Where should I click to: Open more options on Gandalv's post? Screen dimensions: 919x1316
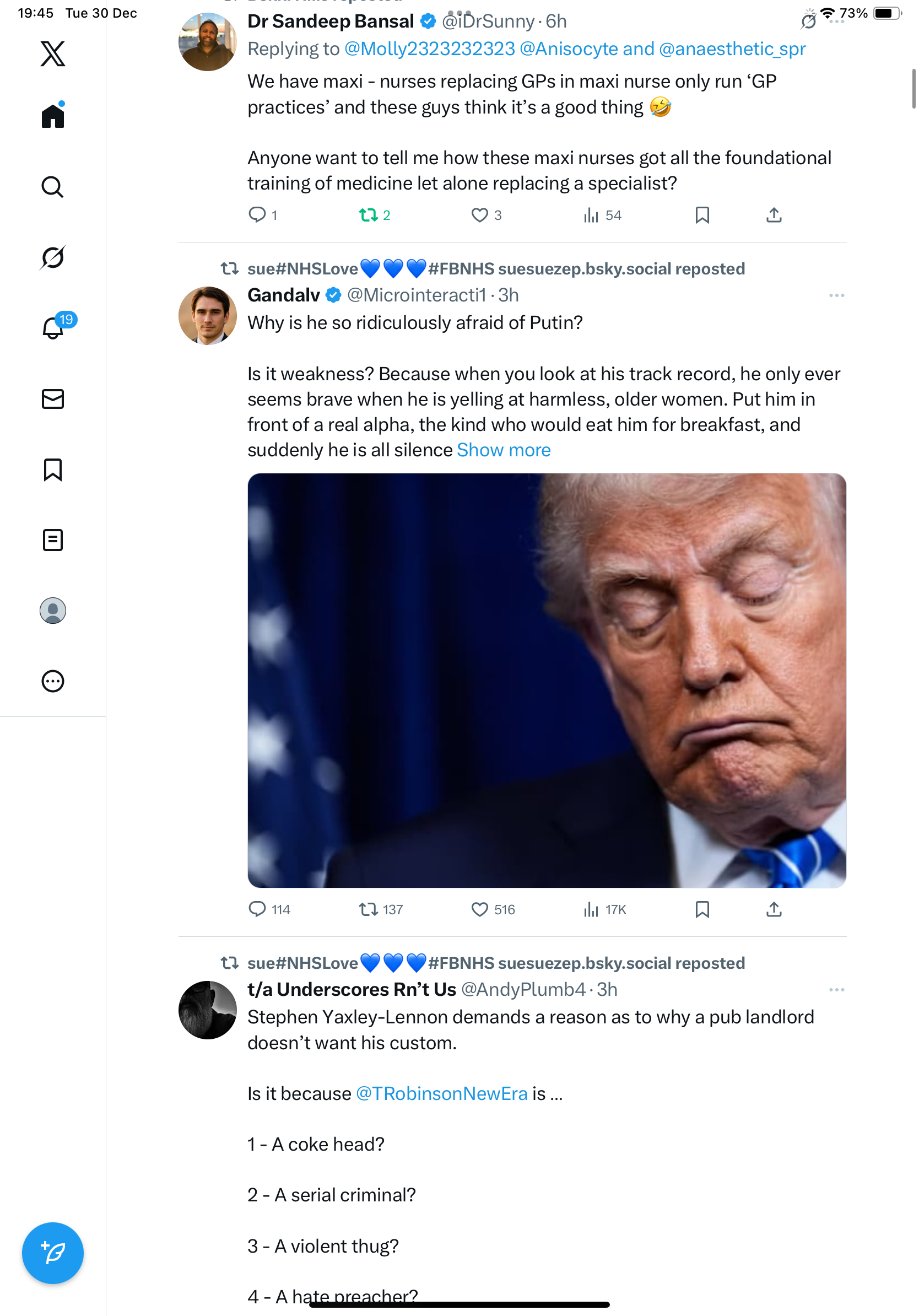point(836,296)
